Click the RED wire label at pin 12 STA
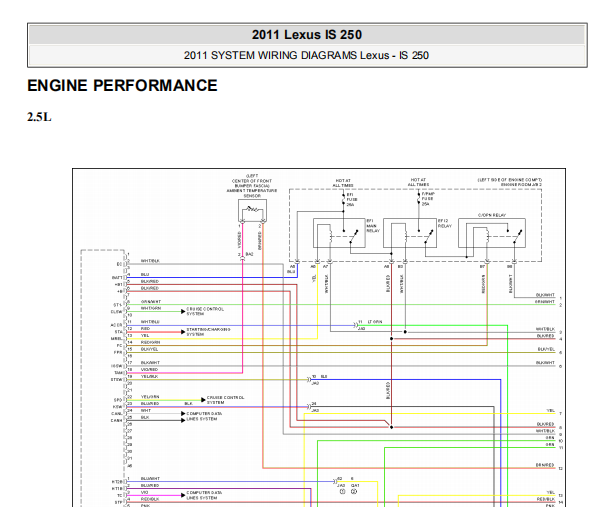Image resolution: width=606 pixels, height=507 pixels. click(145, 328)
